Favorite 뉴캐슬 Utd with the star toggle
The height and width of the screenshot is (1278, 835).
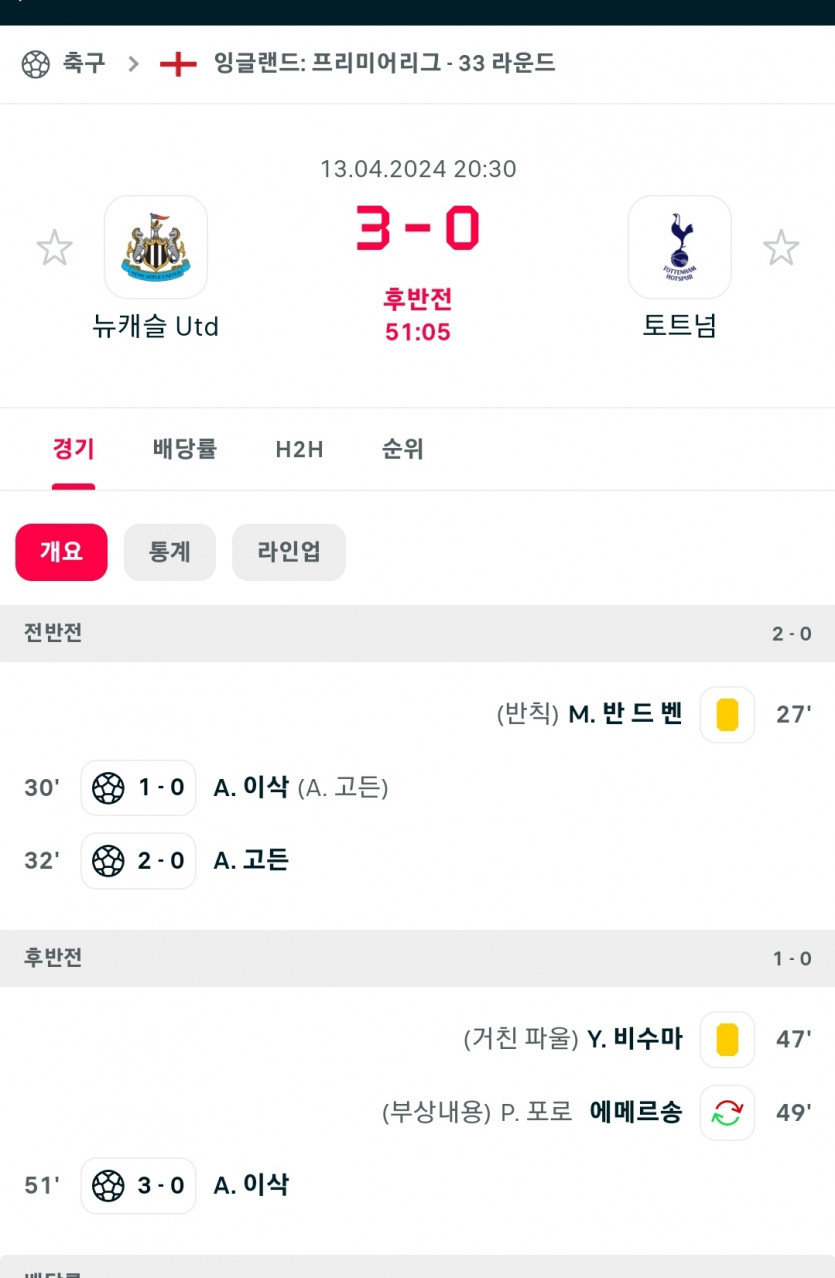pyautogui.click(x=54, y=248)
